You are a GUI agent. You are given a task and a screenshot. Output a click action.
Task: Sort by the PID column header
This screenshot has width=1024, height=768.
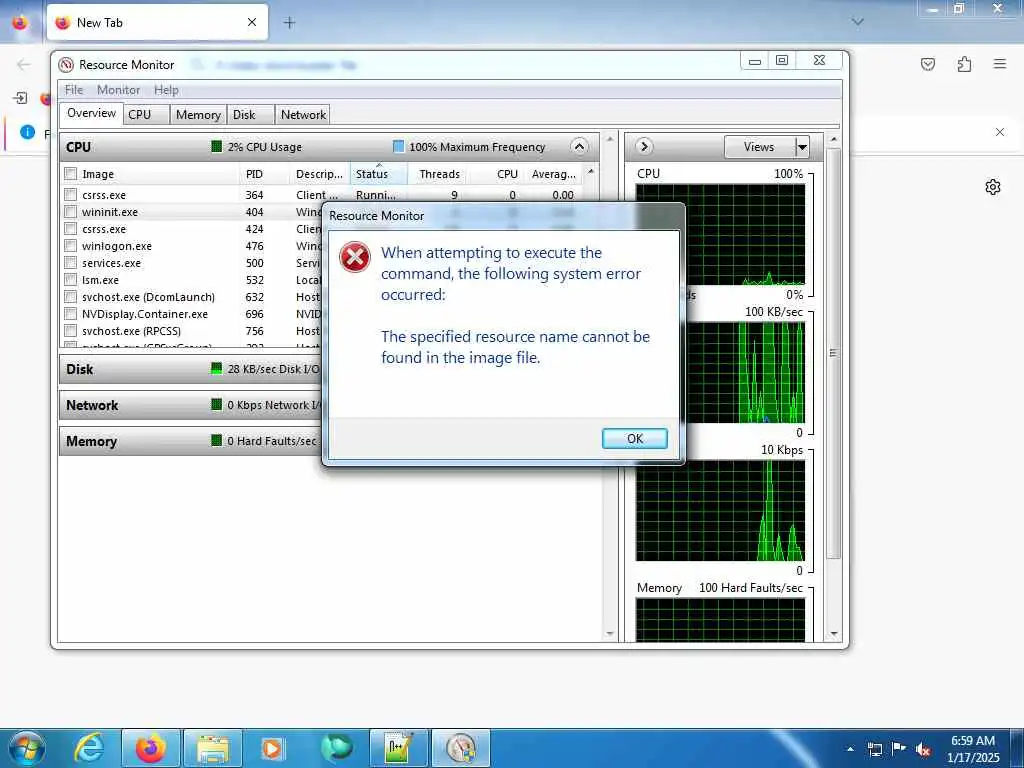(x=264, y=174)
